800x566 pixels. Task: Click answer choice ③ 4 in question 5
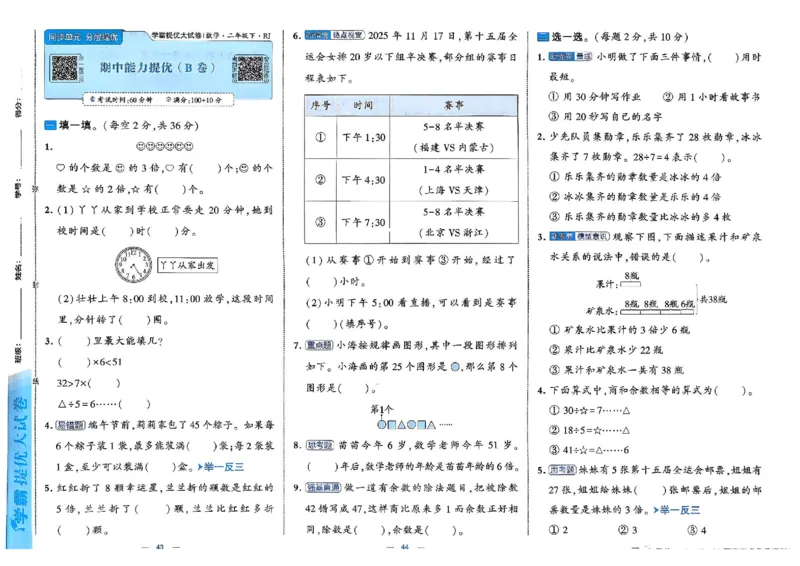(696, 530)
